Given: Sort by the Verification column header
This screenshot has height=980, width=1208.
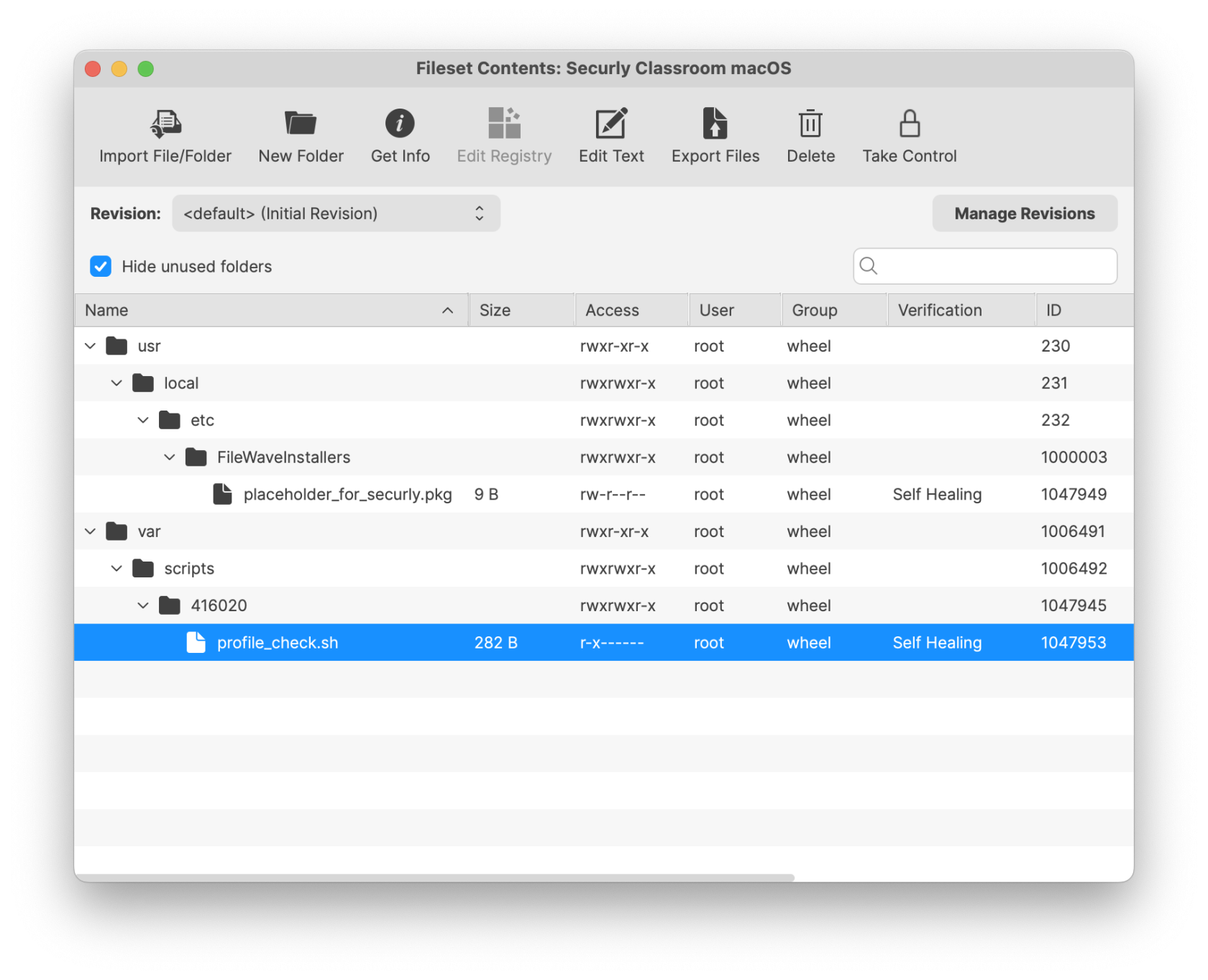Looking at the screenshot, I should 962,311.
